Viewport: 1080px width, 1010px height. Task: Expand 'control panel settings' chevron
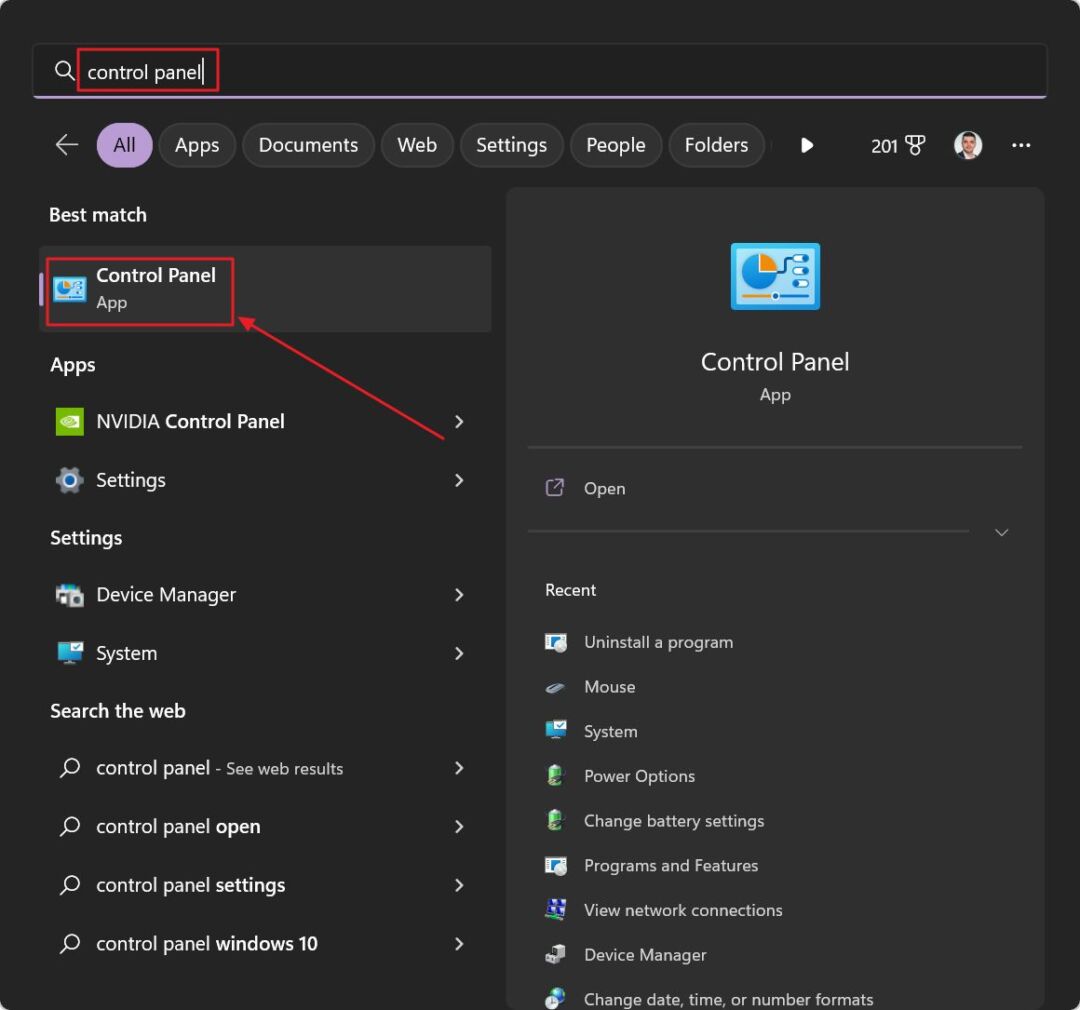[459, 885]
